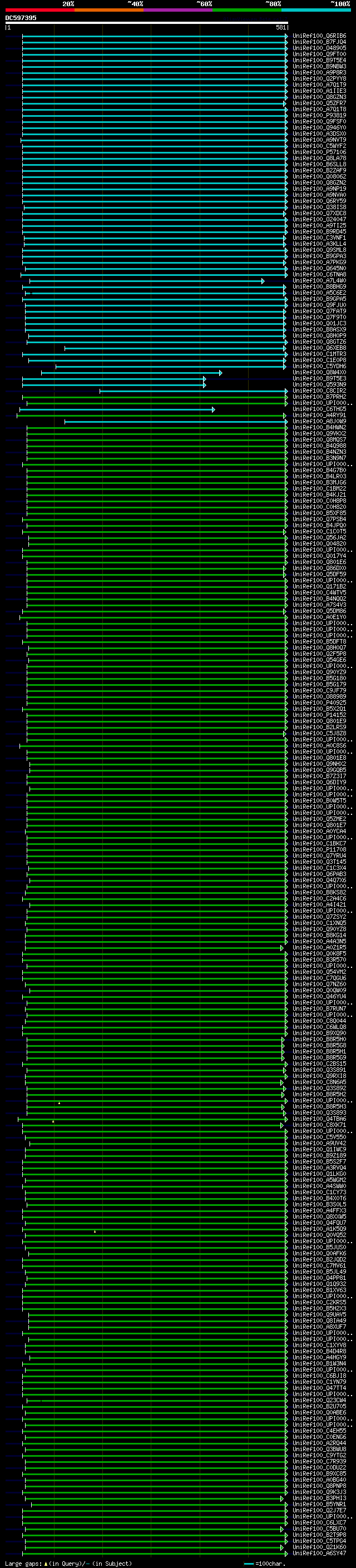Select hit label UniRef100_A6SY47
This screenshot has width=356, height=1568.
tap(319, 1554)
